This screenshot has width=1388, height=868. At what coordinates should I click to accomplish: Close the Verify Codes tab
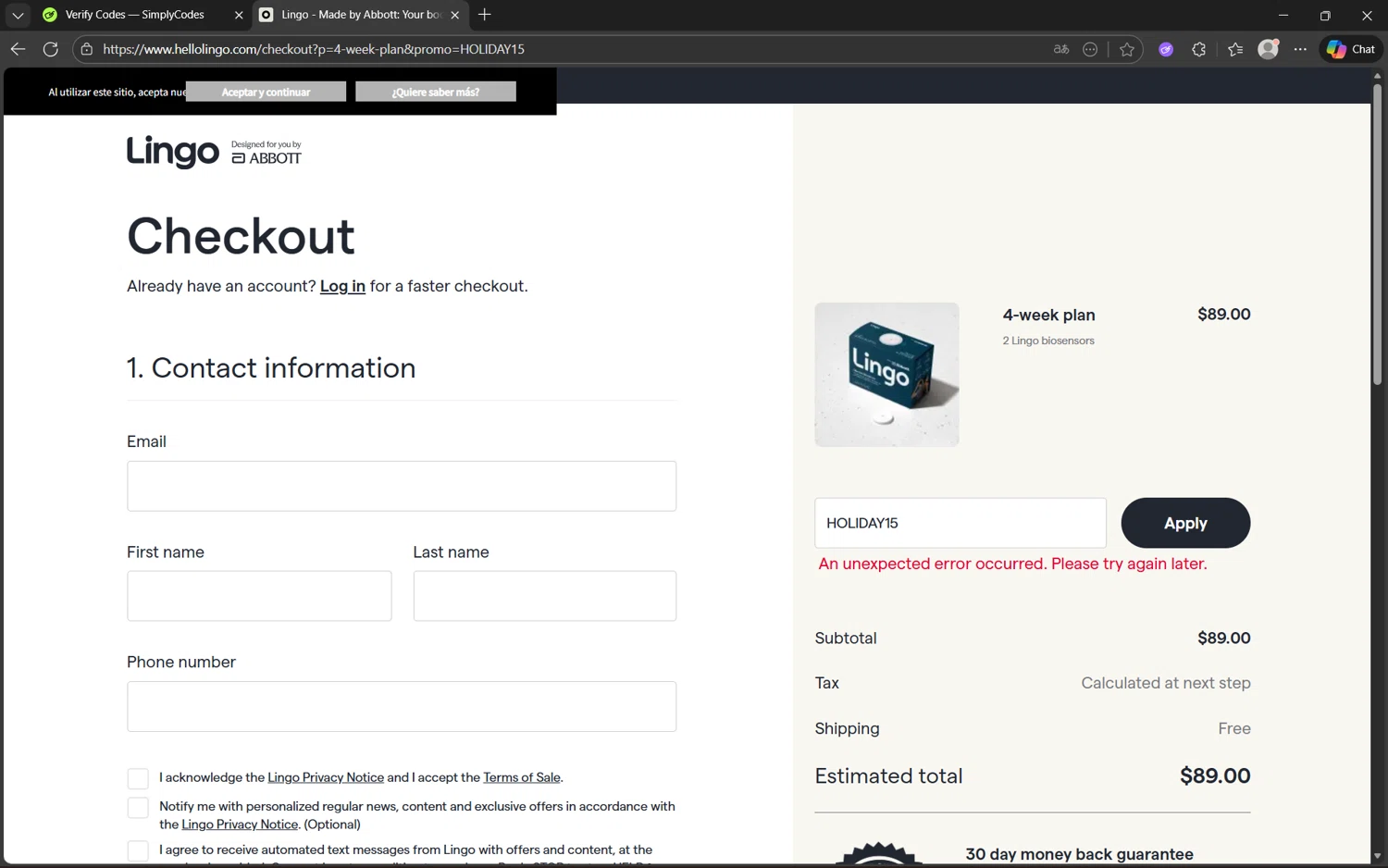tap(239, 15)
